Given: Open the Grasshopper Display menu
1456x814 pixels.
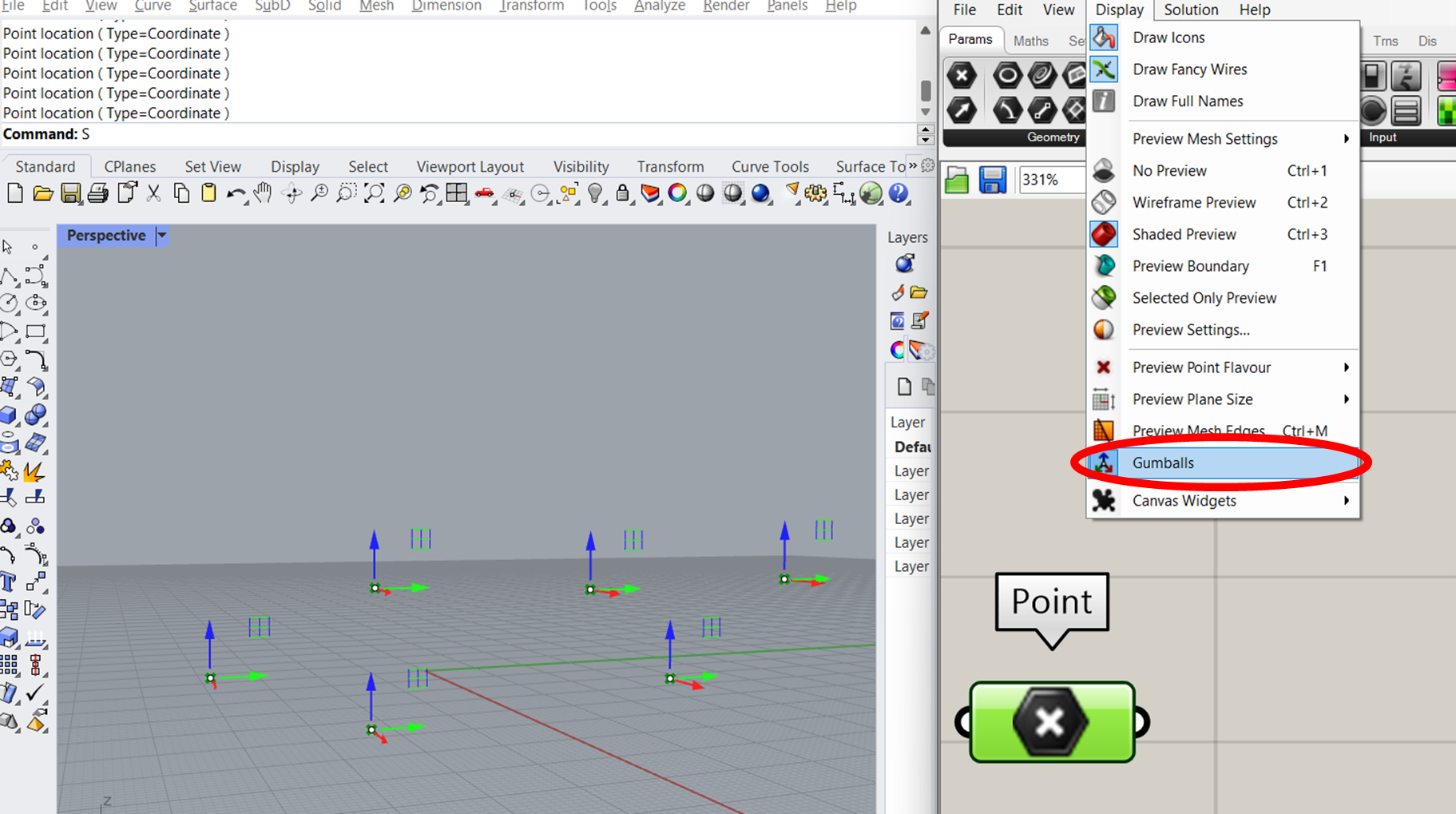Looking at the screenshot, I should coord(1119,10).
